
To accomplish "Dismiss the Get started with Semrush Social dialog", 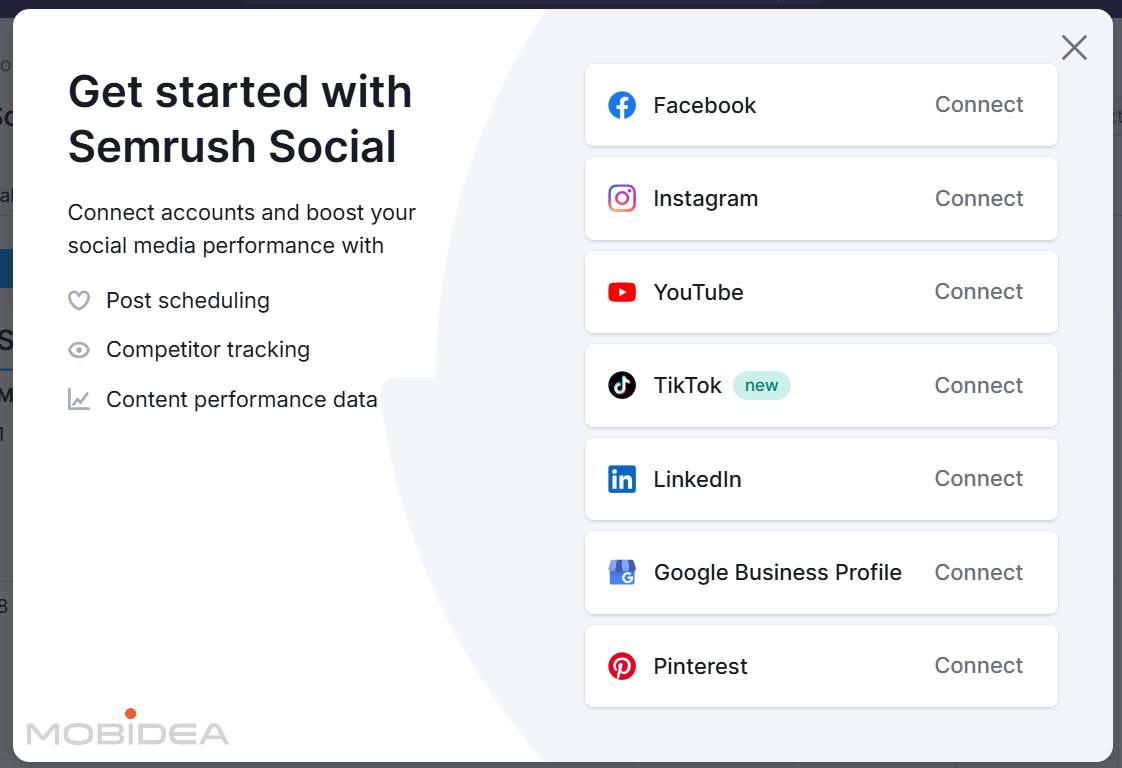I will pyautogui.click(x=1074, y=47).
